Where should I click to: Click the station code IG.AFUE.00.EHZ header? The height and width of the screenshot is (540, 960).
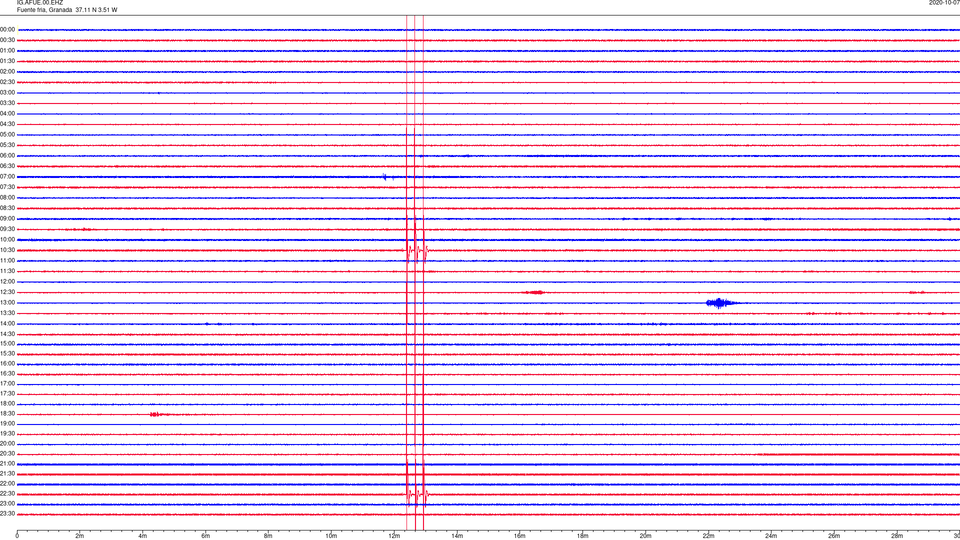[40, 3]
